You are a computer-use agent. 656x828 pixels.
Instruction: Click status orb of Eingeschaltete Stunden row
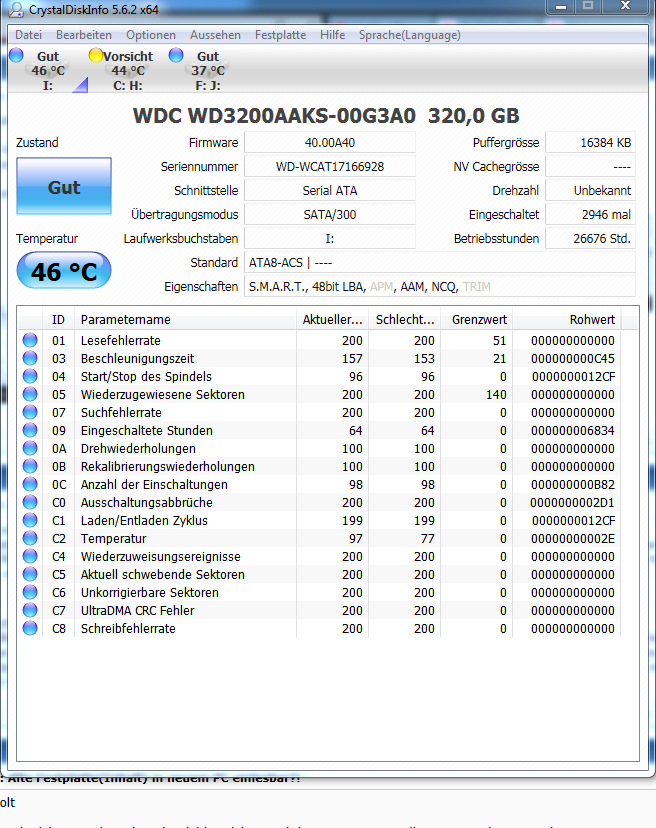pyautogui.click(x=30, y=430)
